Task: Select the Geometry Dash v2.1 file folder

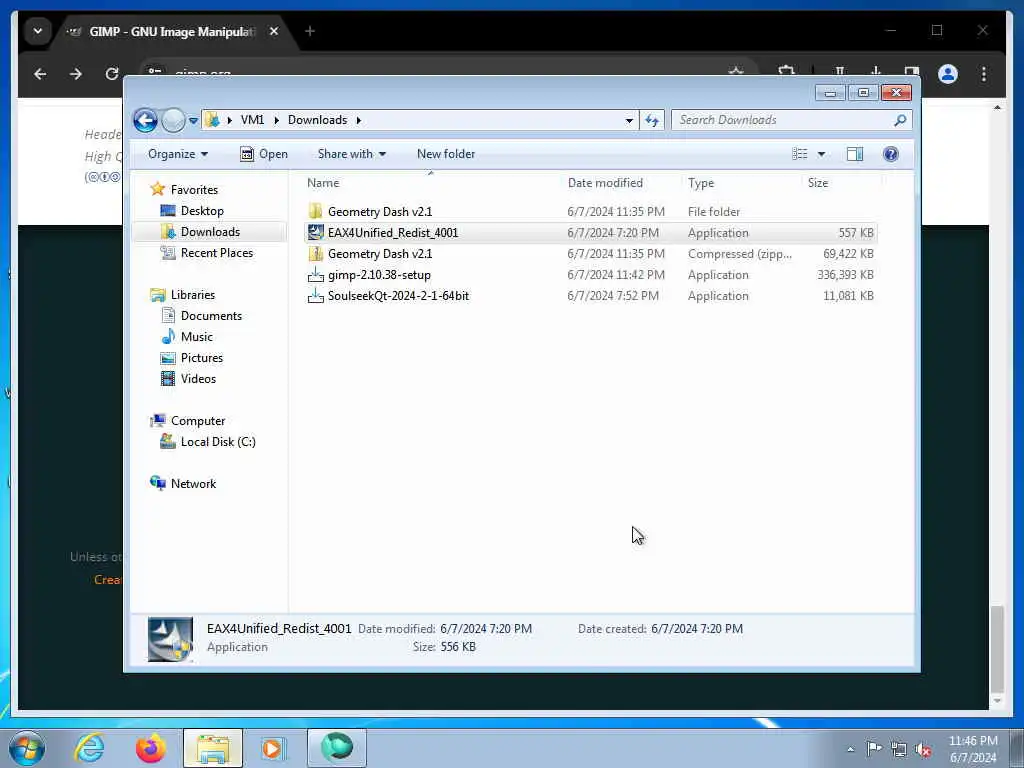Action: tap(379, 212)
